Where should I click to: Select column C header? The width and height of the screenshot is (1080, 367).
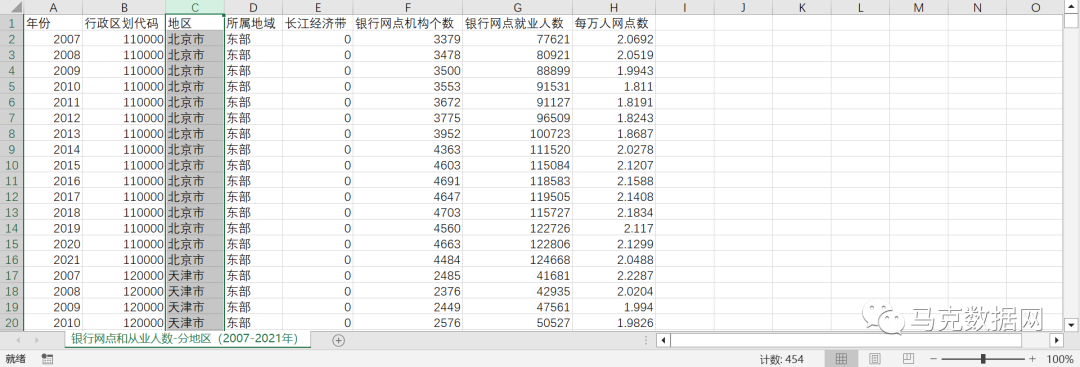[195, 7]
